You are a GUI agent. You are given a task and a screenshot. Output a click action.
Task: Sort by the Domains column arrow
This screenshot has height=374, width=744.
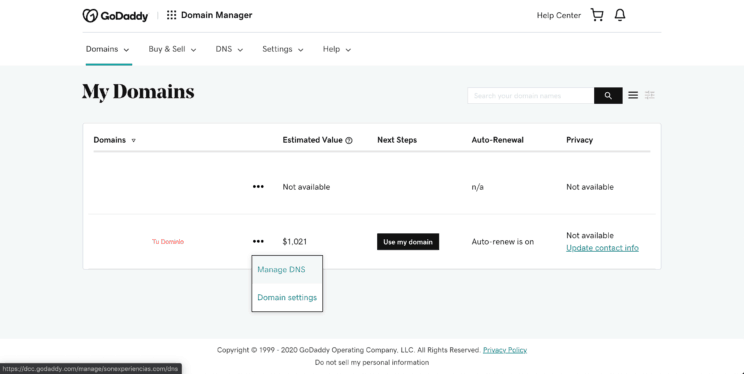tap(133, 140)
